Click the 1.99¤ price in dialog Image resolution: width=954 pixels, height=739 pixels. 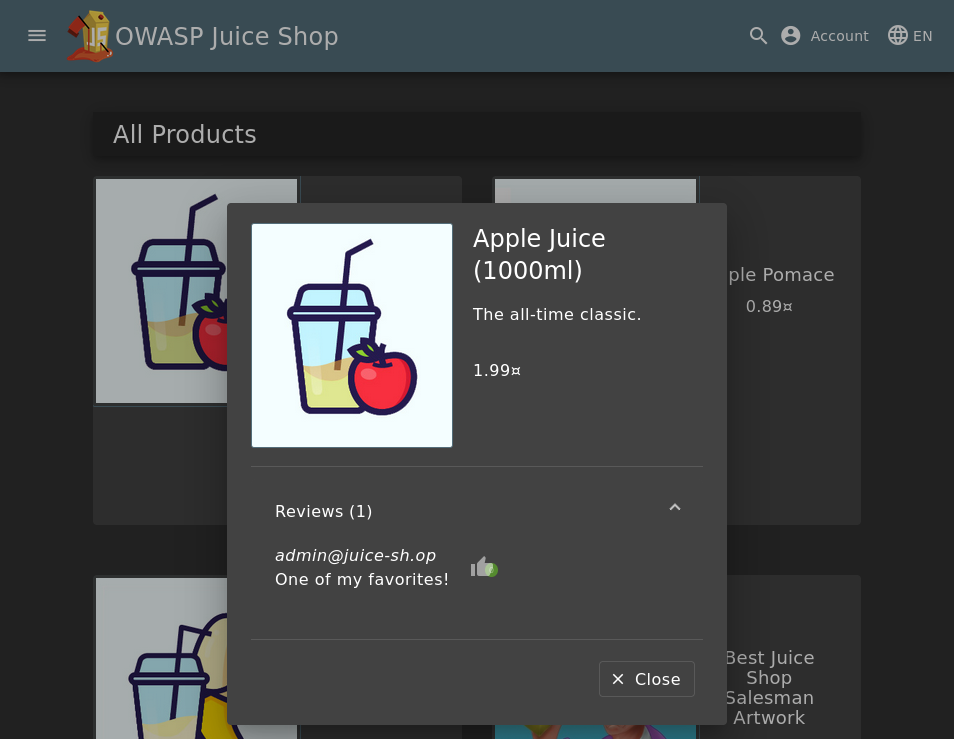point(496,370)
